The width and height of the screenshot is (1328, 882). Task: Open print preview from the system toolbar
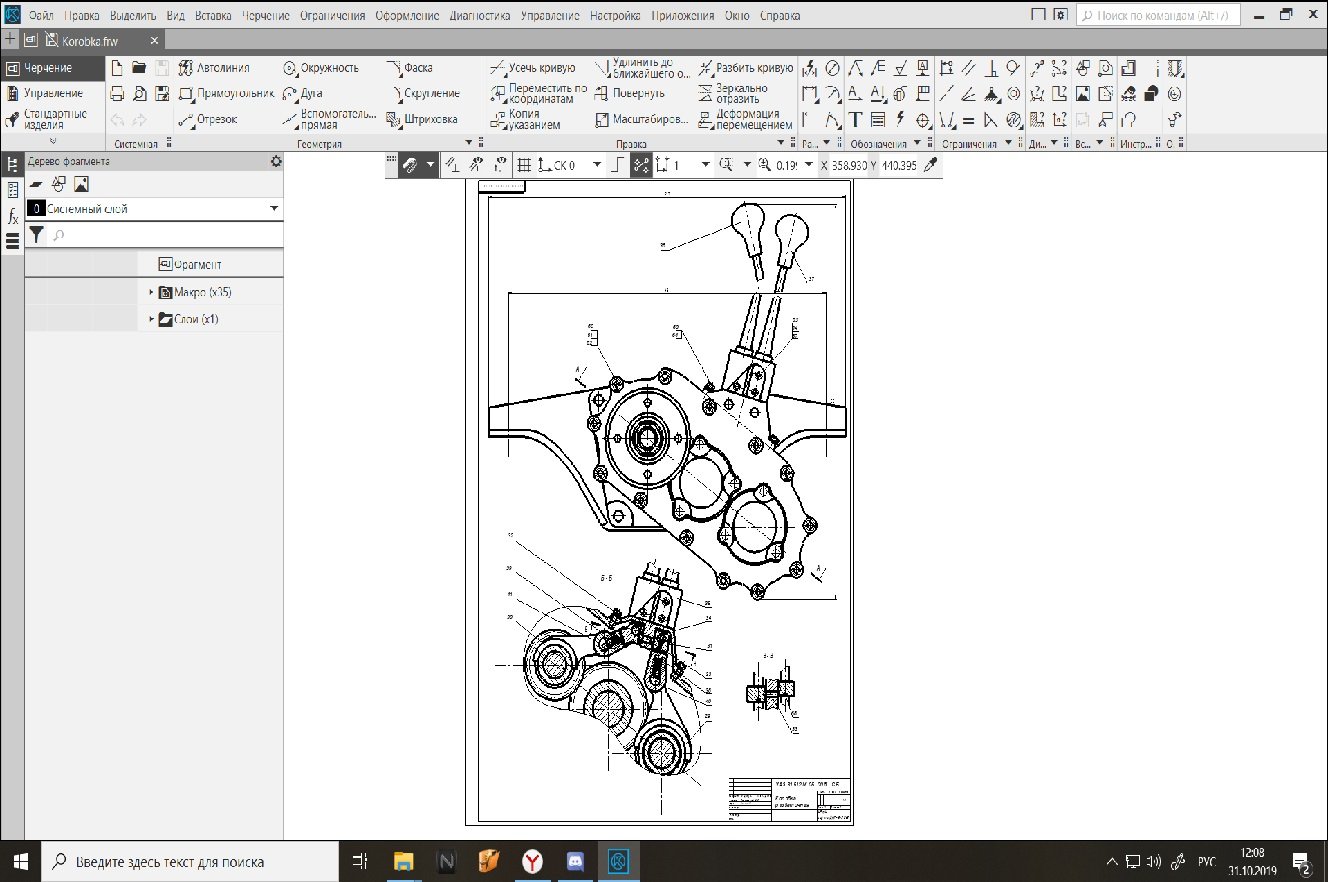pos(139,94)
